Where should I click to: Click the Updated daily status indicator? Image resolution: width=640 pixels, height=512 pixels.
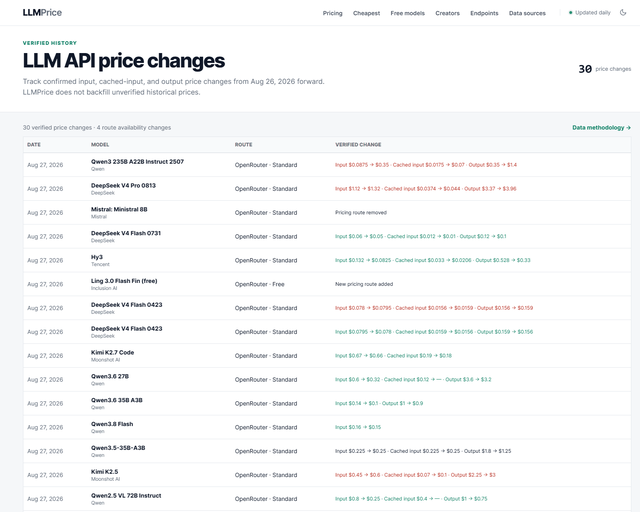590,13
